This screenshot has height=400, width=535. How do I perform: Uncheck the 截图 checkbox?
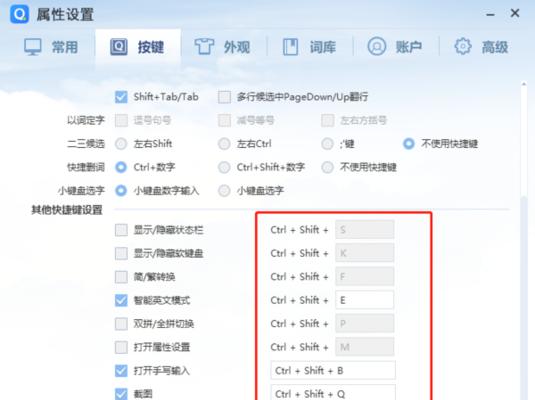point(121,394)
